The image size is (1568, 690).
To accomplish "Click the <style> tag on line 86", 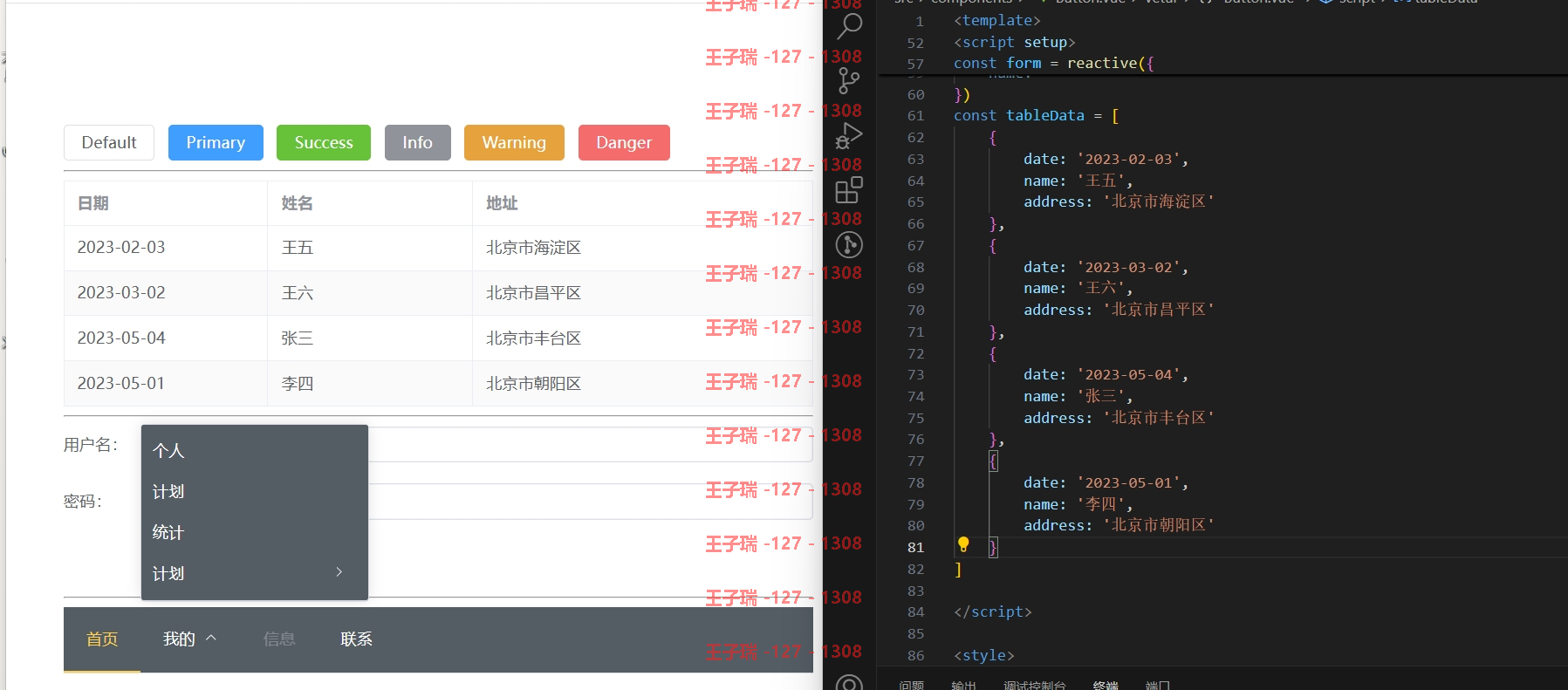I will [x=984, y=655].
